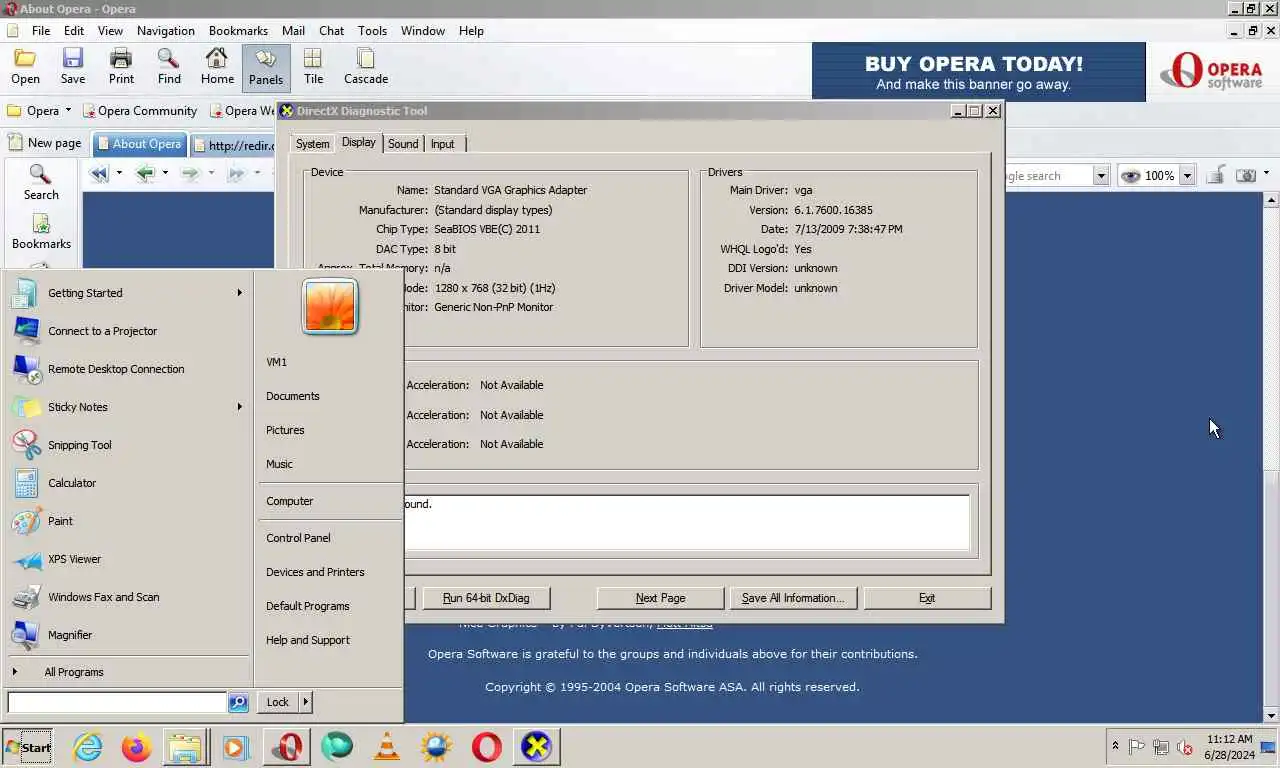1280x768 pixels.
Task: Click the Print icon in Opera's toolbar
Action: [121, 66]
